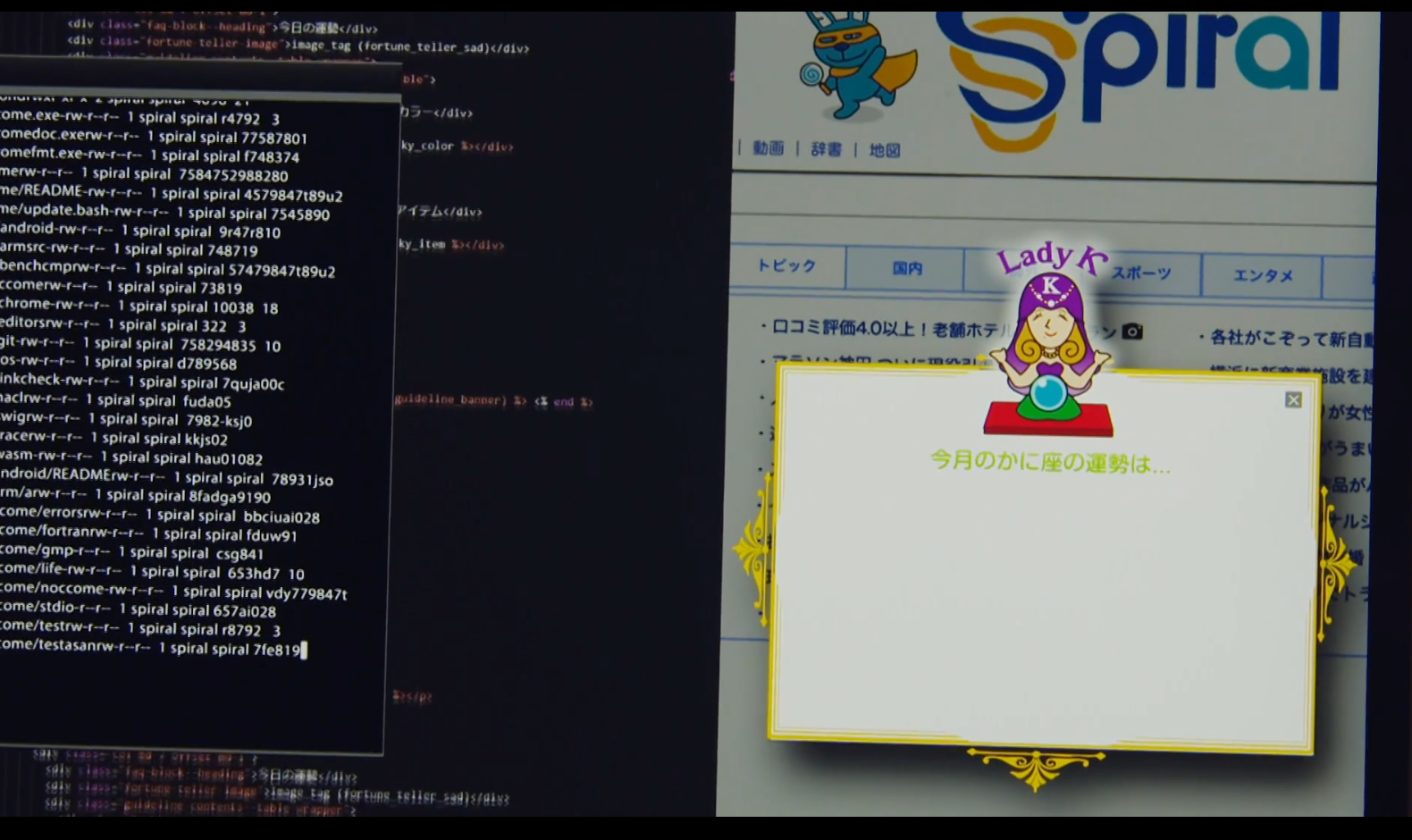
Task: Select terminal row os with d789568
Action: (119, 363)
